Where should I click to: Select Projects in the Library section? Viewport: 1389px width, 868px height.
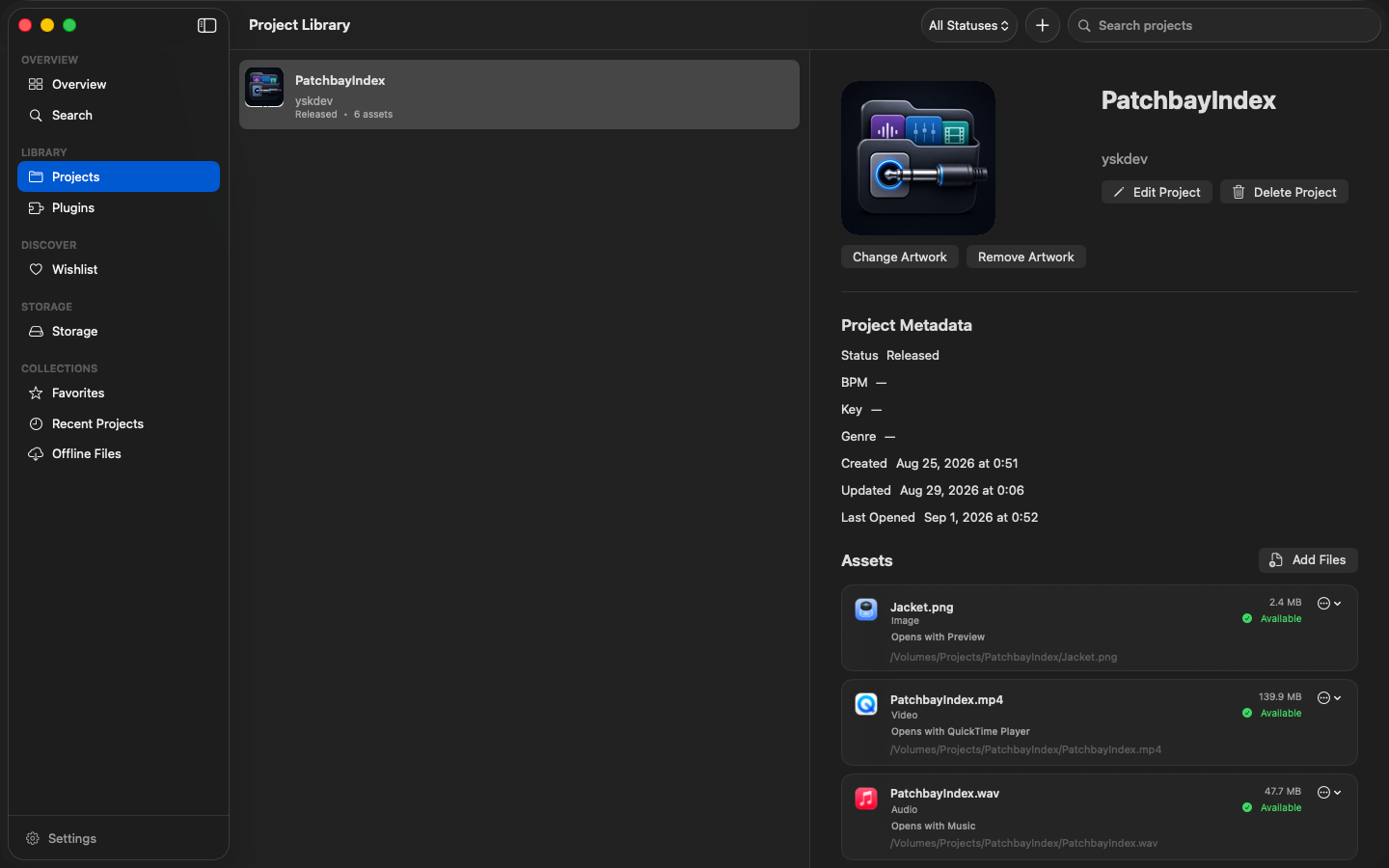pos(119,177)
